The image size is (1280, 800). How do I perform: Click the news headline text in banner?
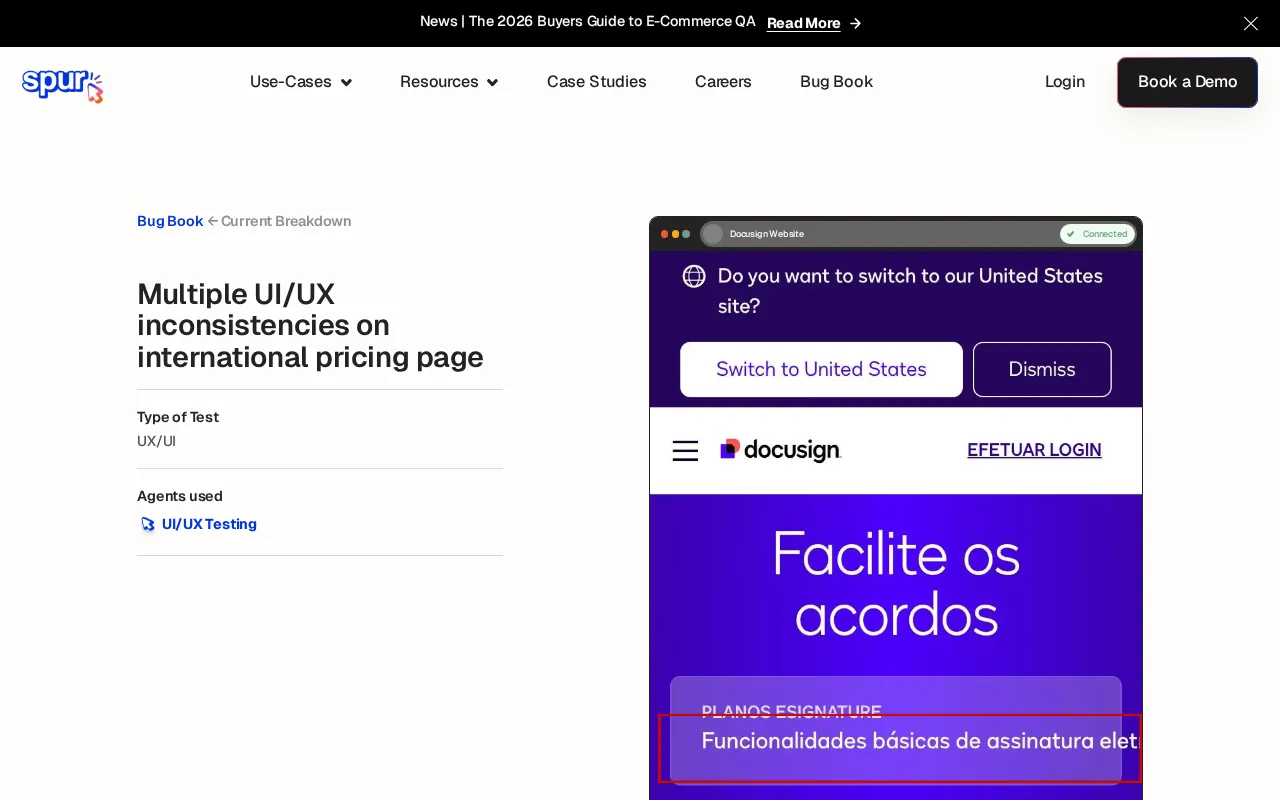pos(588,21)
